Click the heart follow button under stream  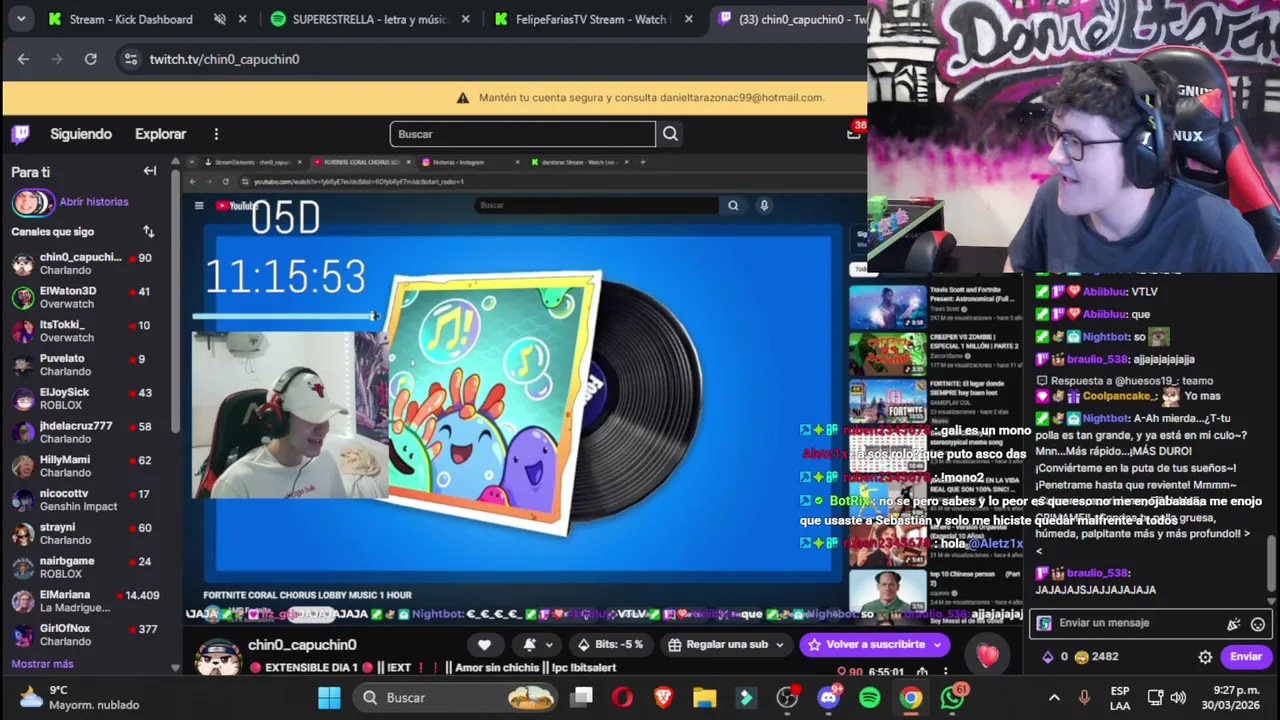[x=484, y=645]
